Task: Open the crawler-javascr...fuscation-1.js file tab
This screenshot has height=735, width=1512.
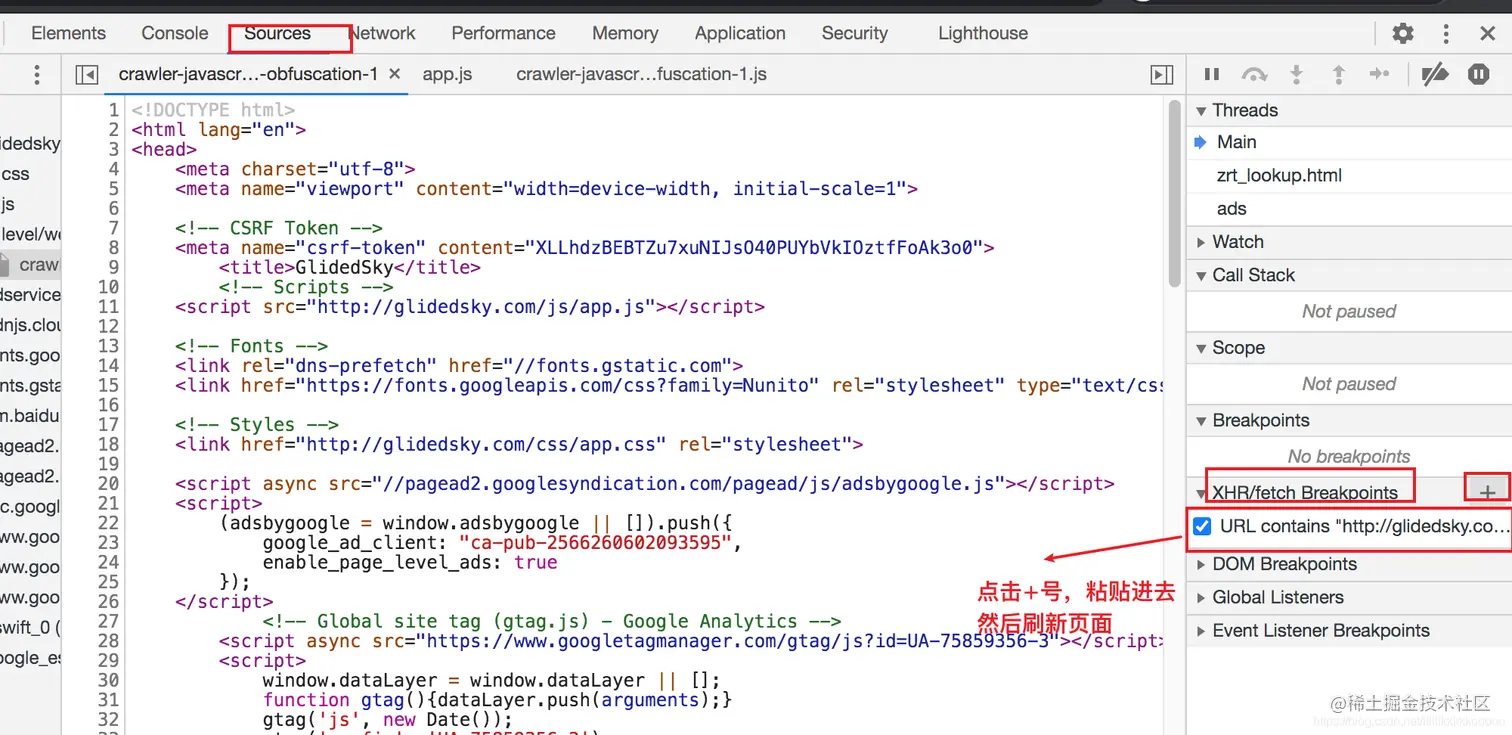Action: click(642, 74)
